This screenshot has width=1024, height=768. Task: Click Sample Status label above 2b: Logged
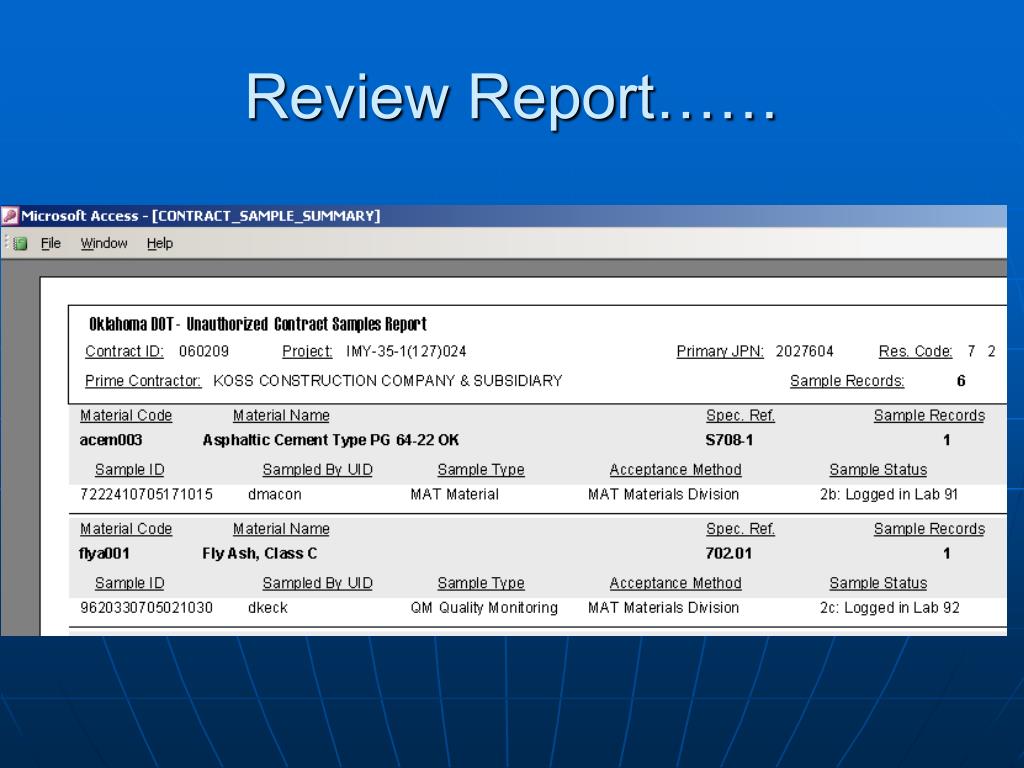click(878, 470)
